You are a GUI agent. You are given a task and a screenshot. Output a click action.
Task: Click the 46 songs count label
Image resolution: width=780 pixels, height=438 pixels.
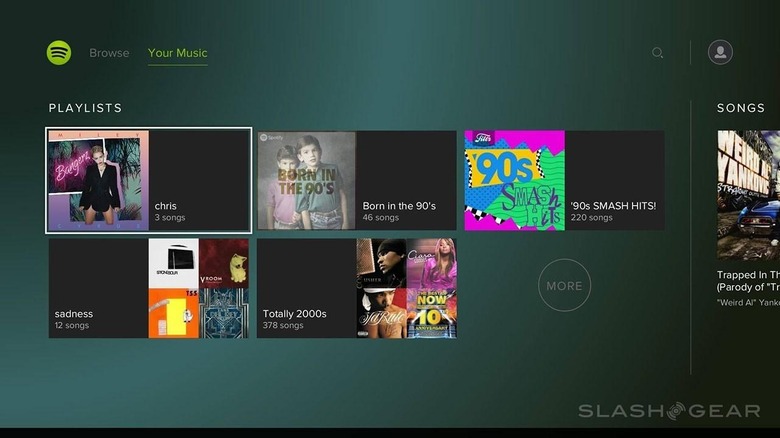[x=381, y=218]
